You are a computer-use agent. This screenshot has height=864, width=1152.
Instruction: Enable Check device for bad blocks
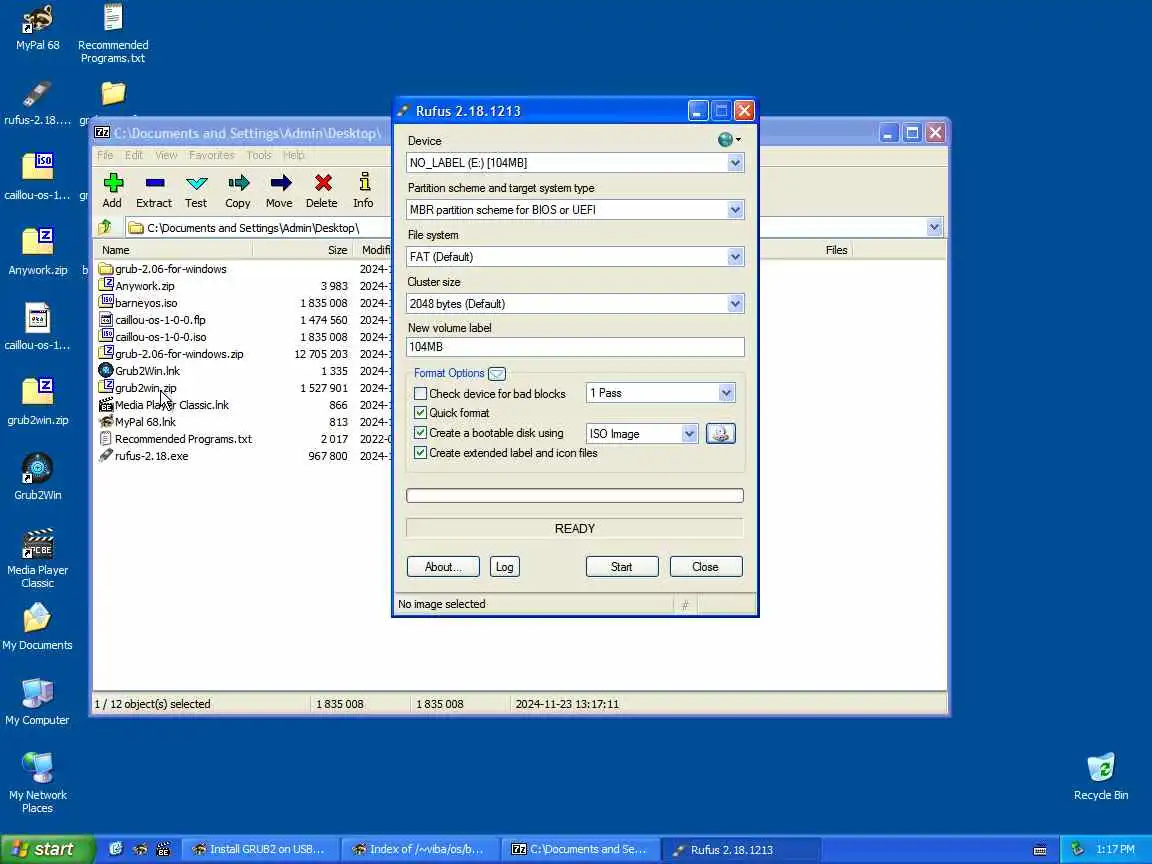[x=420, y=394]
